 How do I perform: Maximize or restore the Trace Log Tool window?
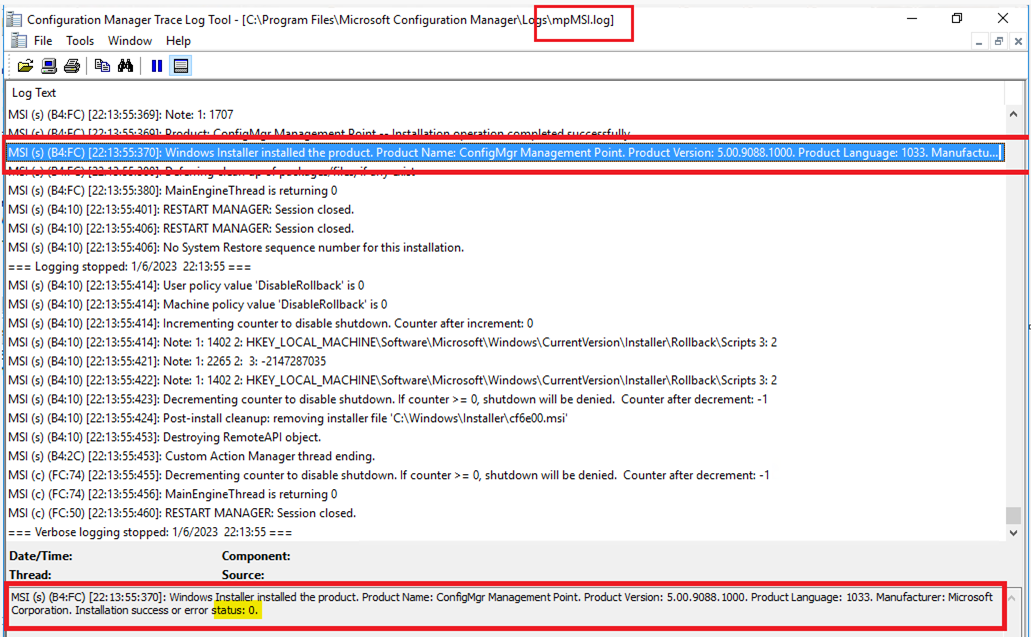pyautogui.click(x=957, y=18)
